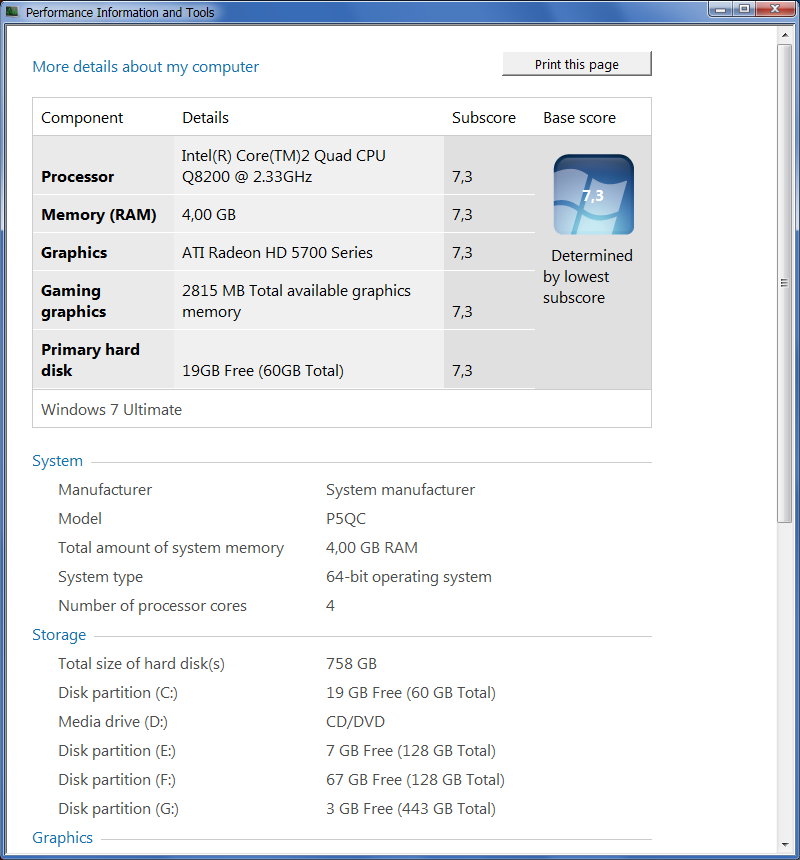Image resolution: width=800 pixels, height=860 pixels.
Task: Click 'Intel(R) Core(TM)2 Quad CPU' details text
Action: point(283,156)
